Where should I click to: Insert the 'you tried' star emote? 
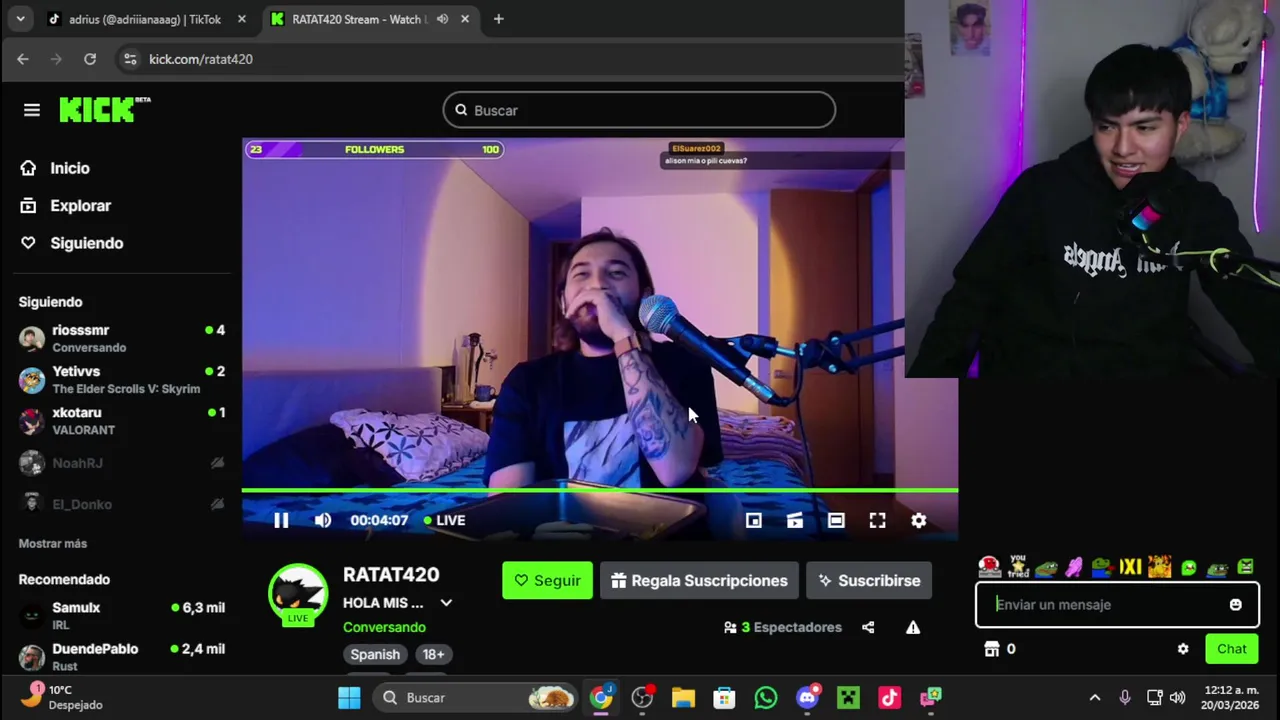coord(1018,567)
